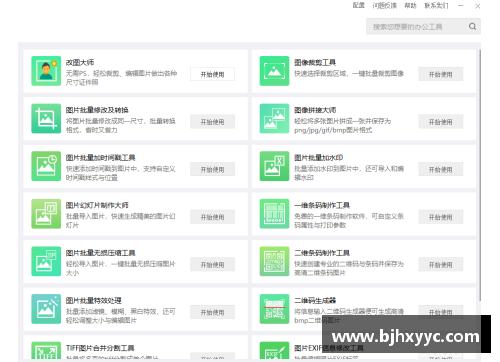This screenshot has width=500, height=362.
Task: Click the 图片批量无损压缩工具 ZIP icon
Action: (46, 261)
